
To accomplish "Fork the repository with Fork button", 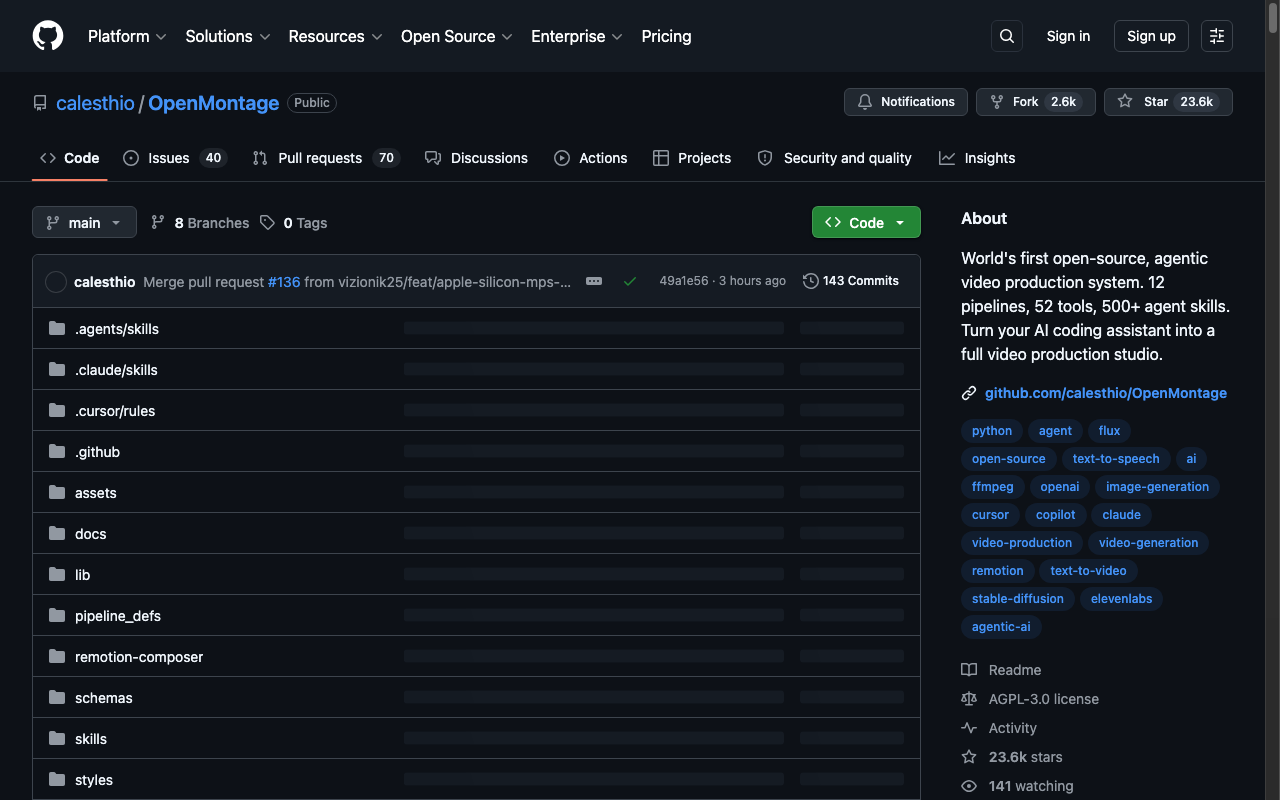I will pyautogui.click(x=1035, y=102).
